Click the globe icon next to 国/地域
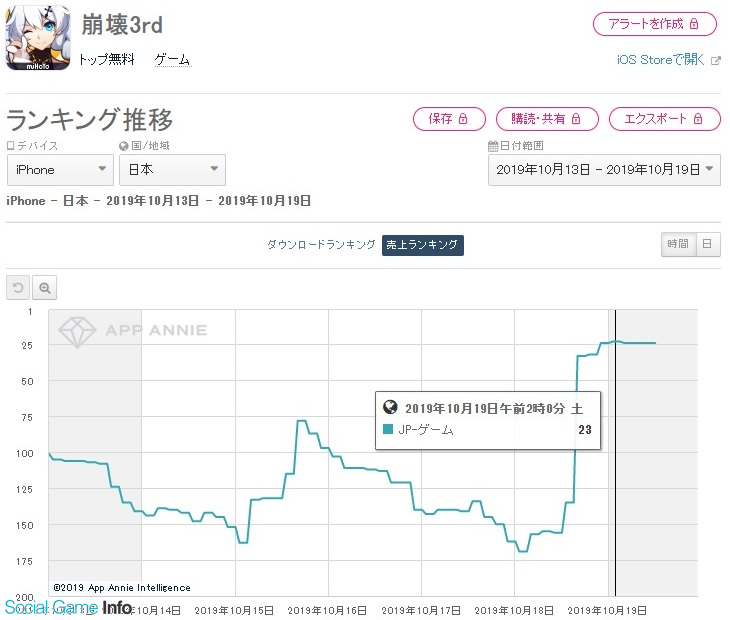The image size is (730, 620). [123, 146]
